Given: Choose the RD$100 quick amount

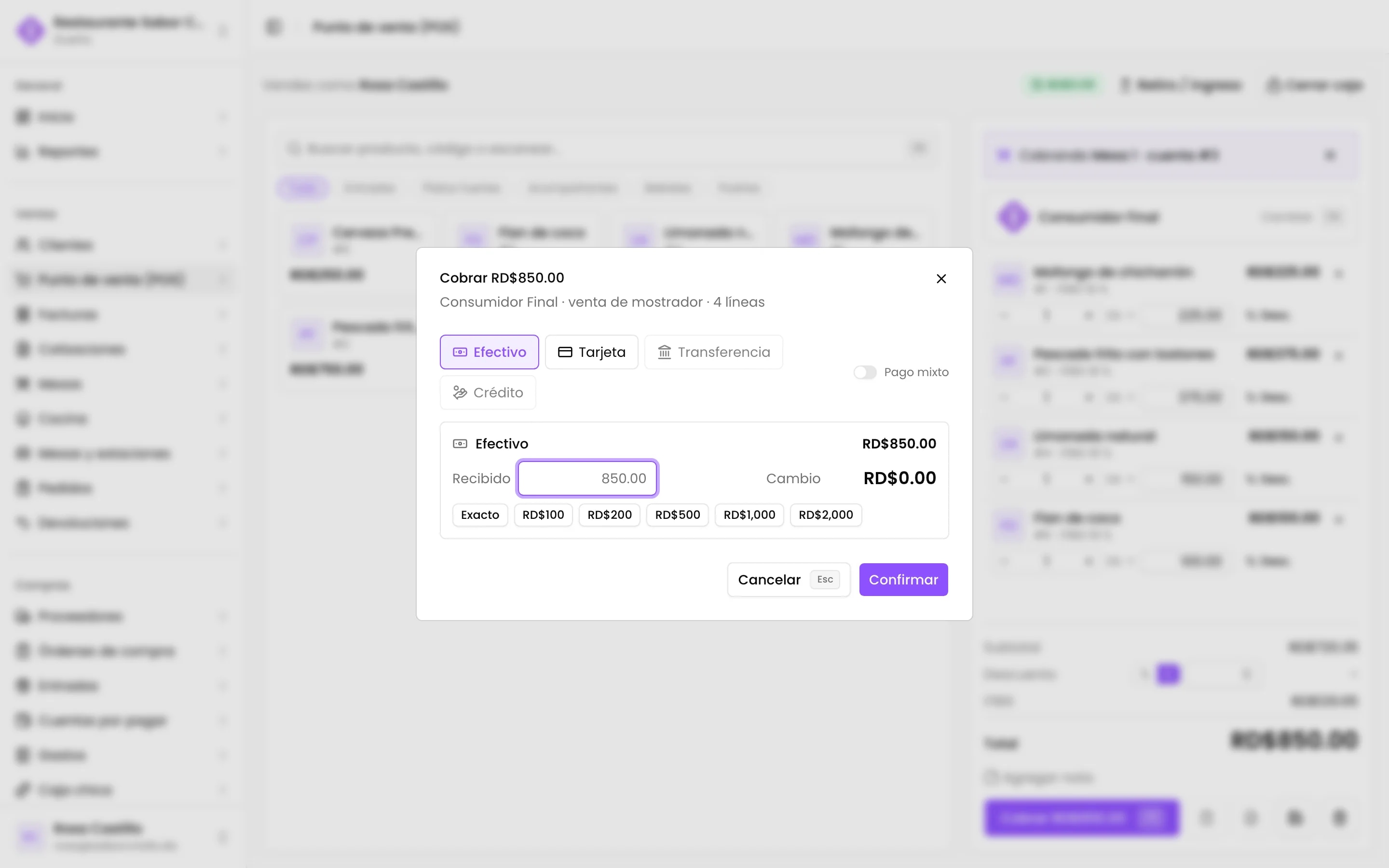Looking at the screenshot, I should 543,515.
